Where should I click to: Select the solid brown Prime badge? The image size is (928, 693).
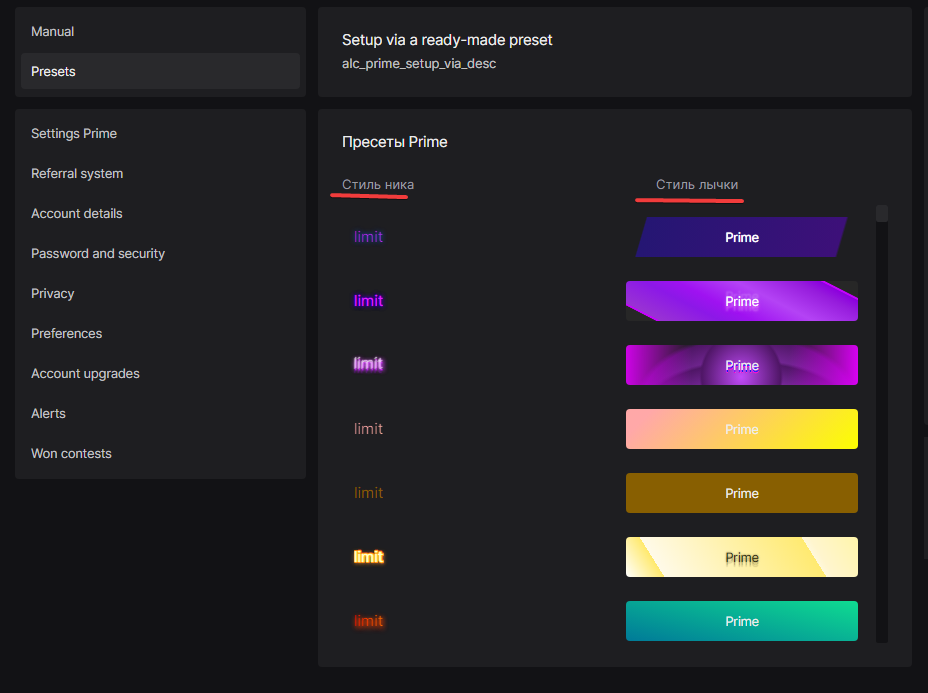pos(741,493)
